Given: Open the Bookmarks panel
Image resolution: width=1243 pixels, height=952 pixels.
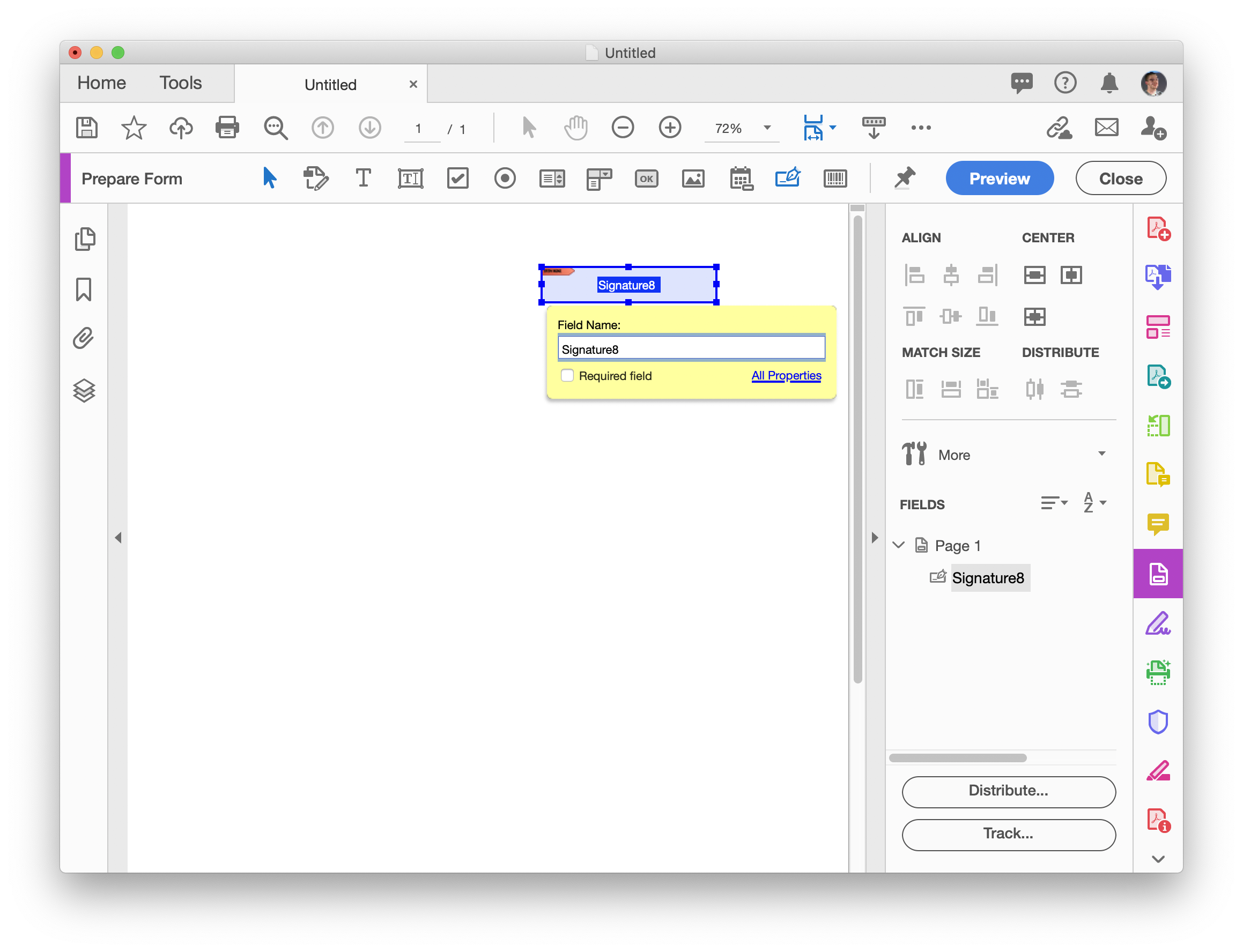Looking at the screenshot, I should tap(84, 289).
